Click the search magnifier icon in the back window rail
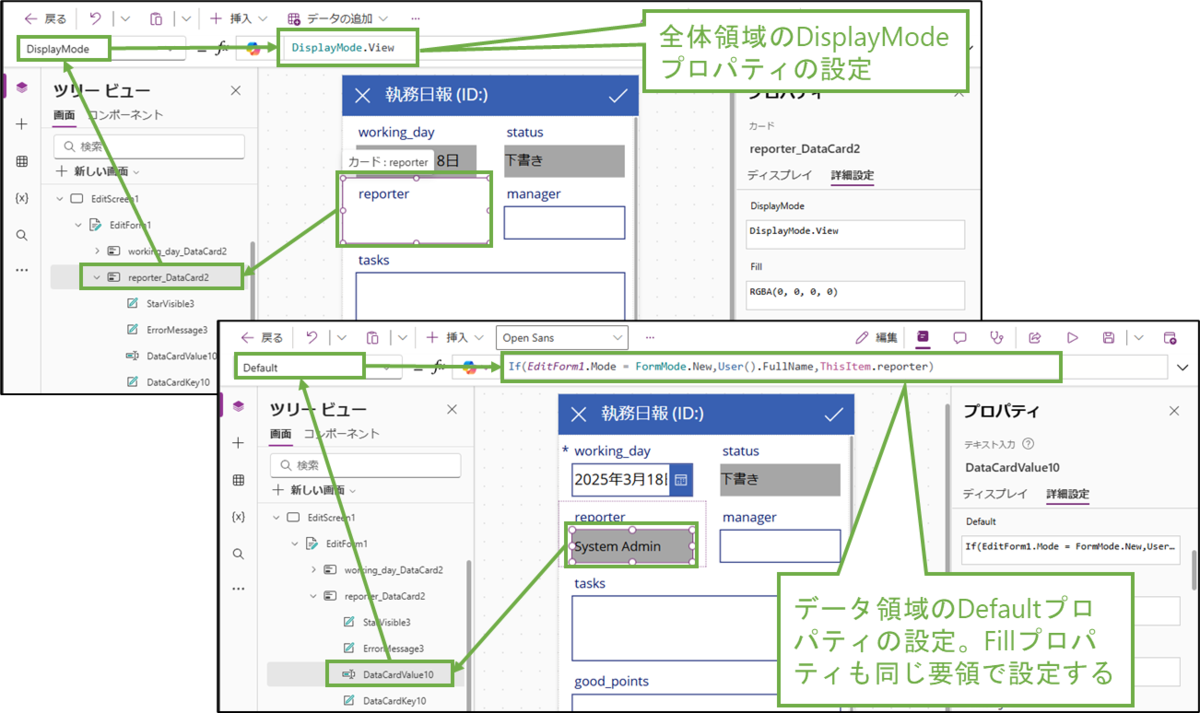Image resolution: width=1200 pixels, height=713 pixels. 22,235
